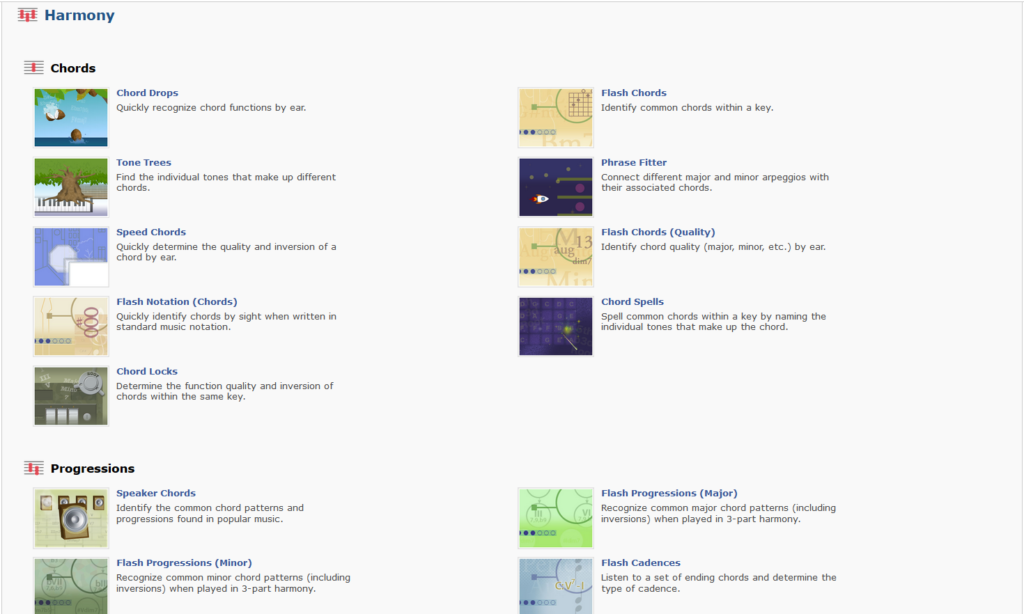
Task: Open the Chord Drops game thumbnail
Action: [x=71, y=117]
